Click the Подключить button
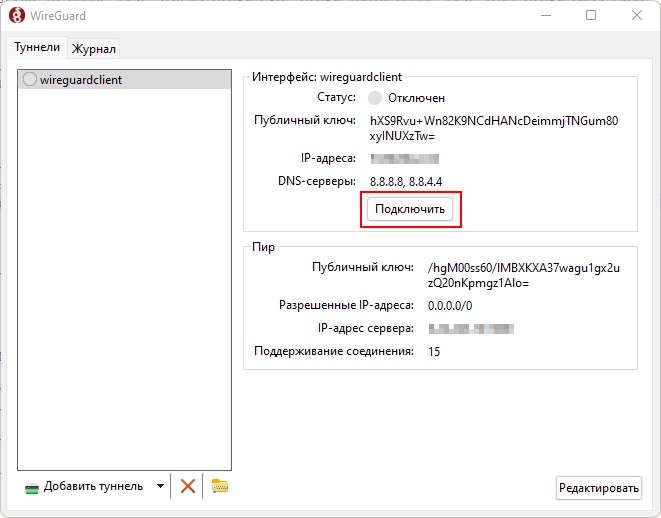Viewport: 661px width, 518px height. [410, 209]
